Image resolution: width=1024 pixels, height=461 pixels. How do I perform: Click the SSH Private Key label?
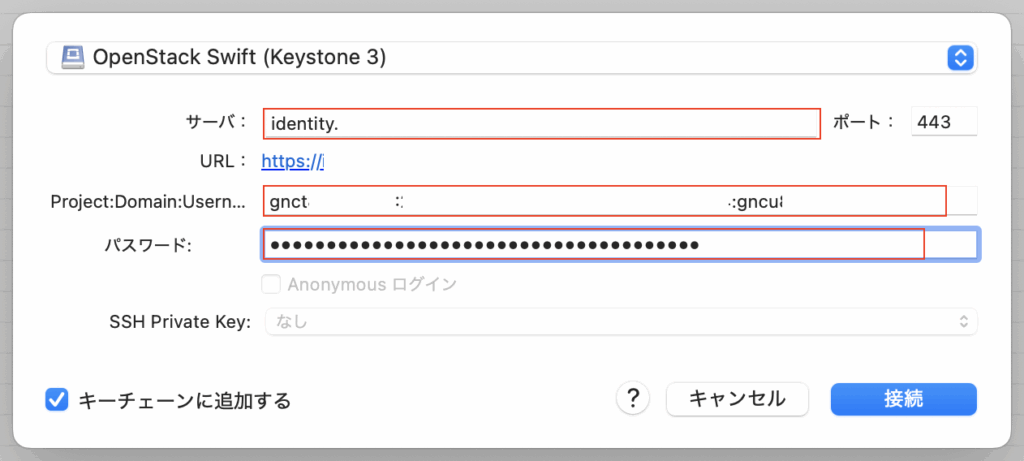[180, 322]
